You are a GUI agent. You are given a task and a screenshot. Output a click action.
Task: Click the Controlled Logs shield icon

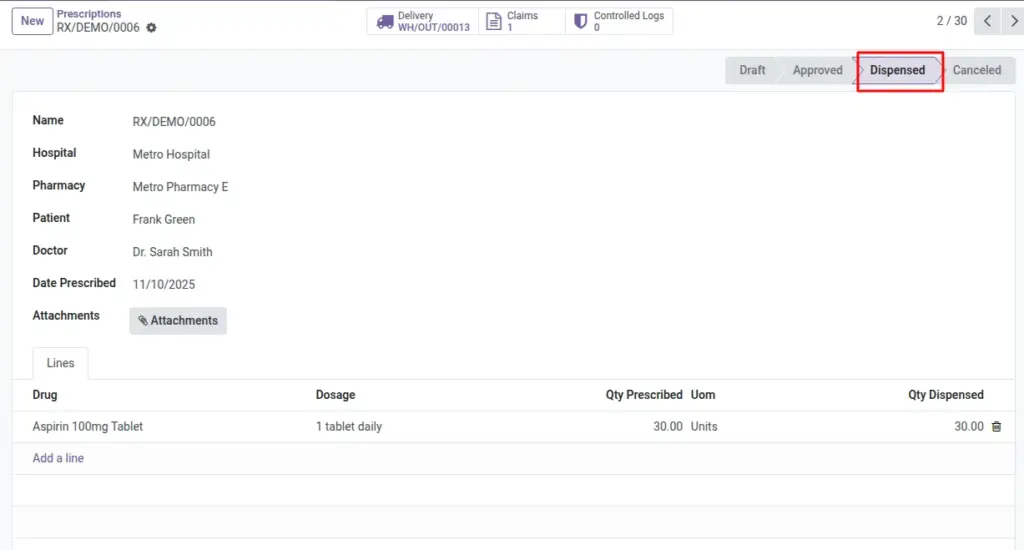580,22
